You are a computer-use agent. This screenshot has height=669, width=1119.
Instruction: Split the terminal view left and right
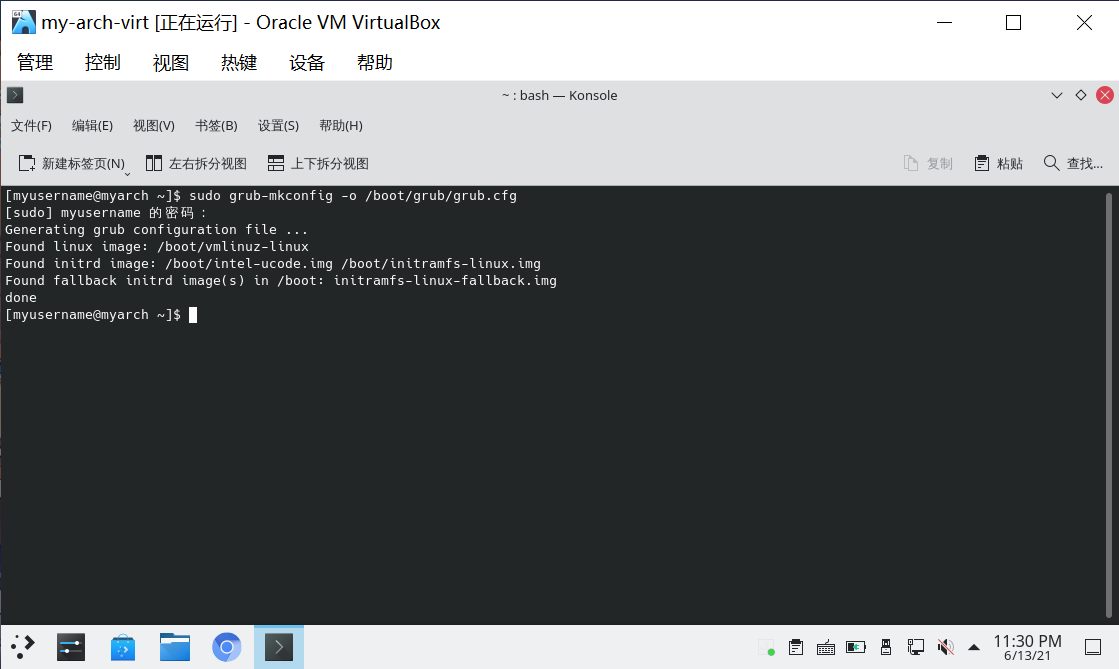pos(196,163)
